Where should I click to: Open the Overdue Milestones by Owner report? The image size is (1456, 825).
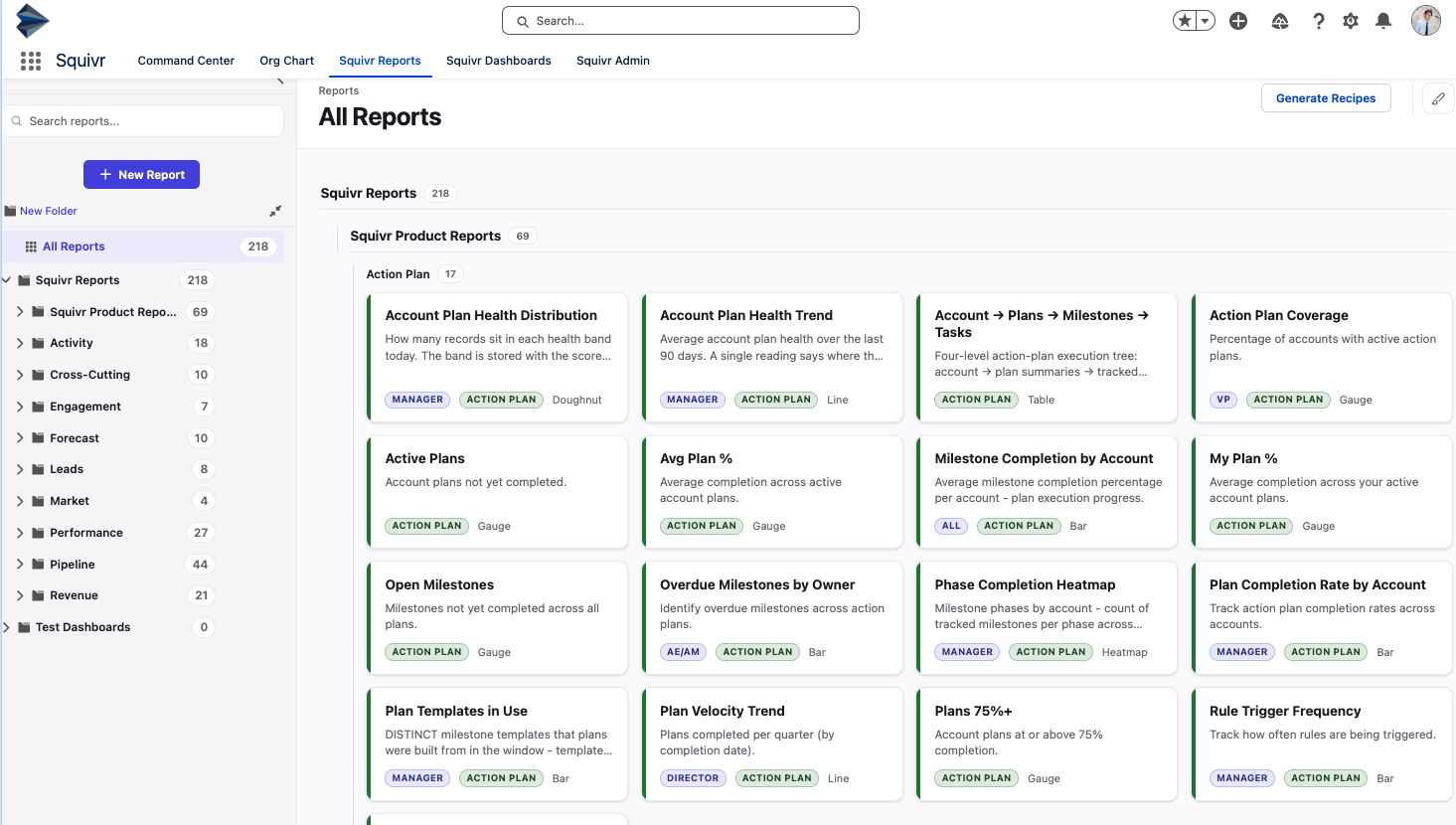[x=772, y=618]
